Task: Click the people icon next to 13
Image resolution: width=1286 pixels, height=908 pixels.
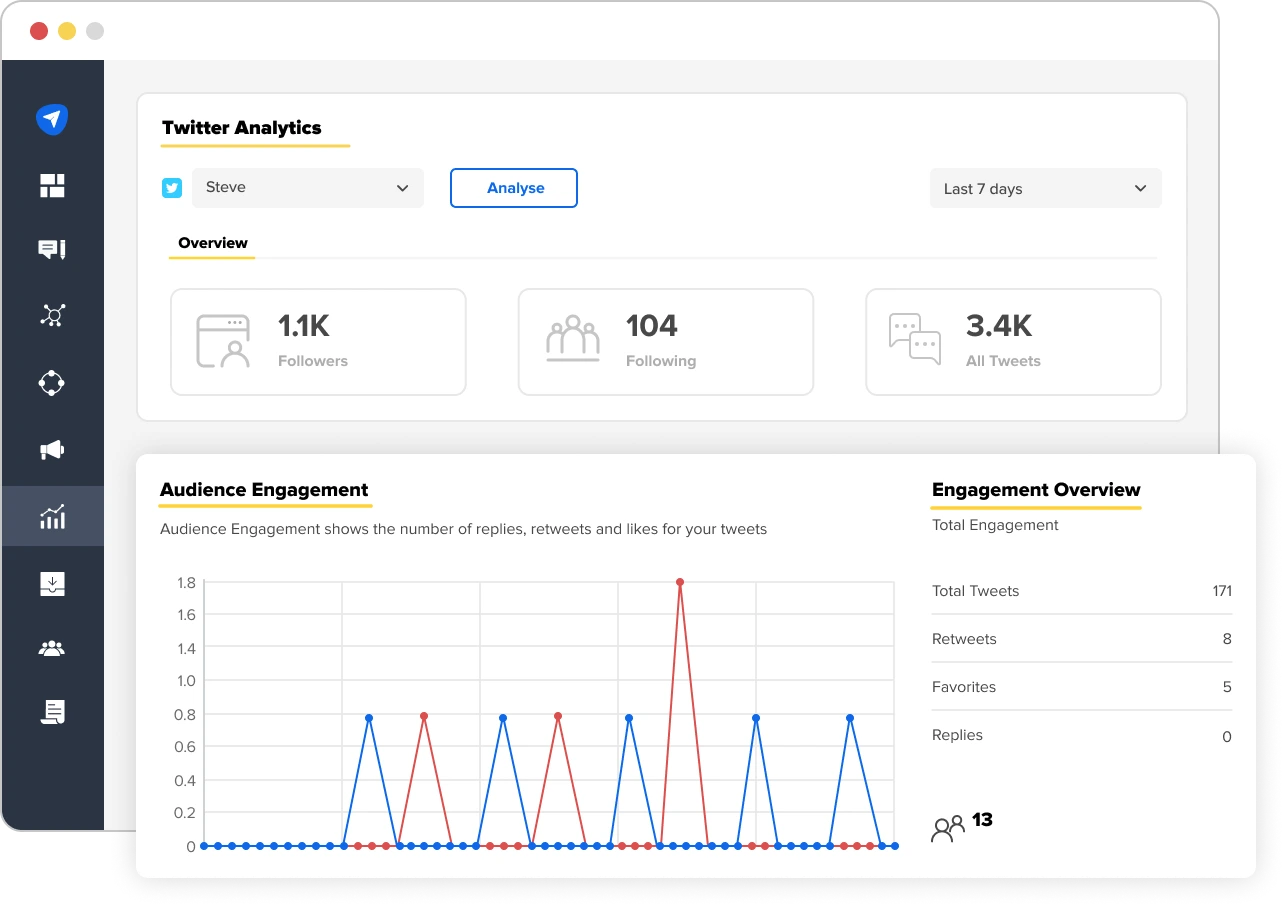Action: tap(948, 828)
